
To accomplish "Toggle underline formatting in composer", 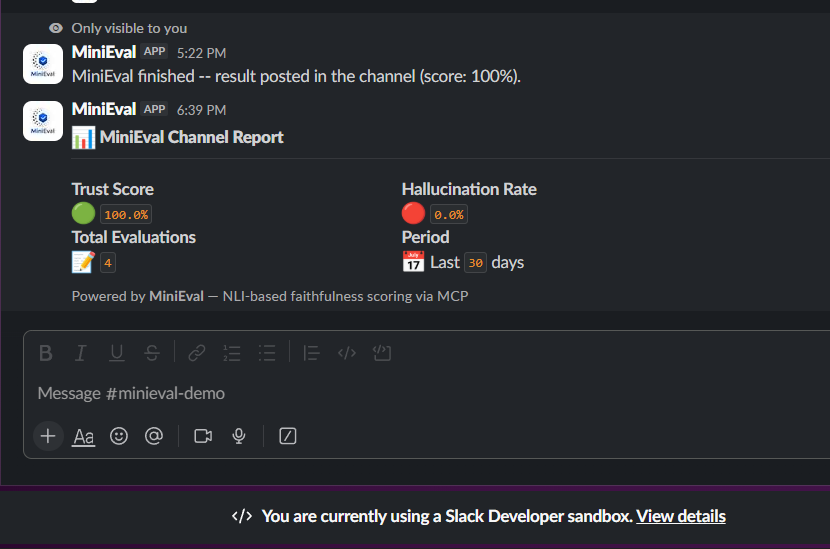I will tap(116, 353).
